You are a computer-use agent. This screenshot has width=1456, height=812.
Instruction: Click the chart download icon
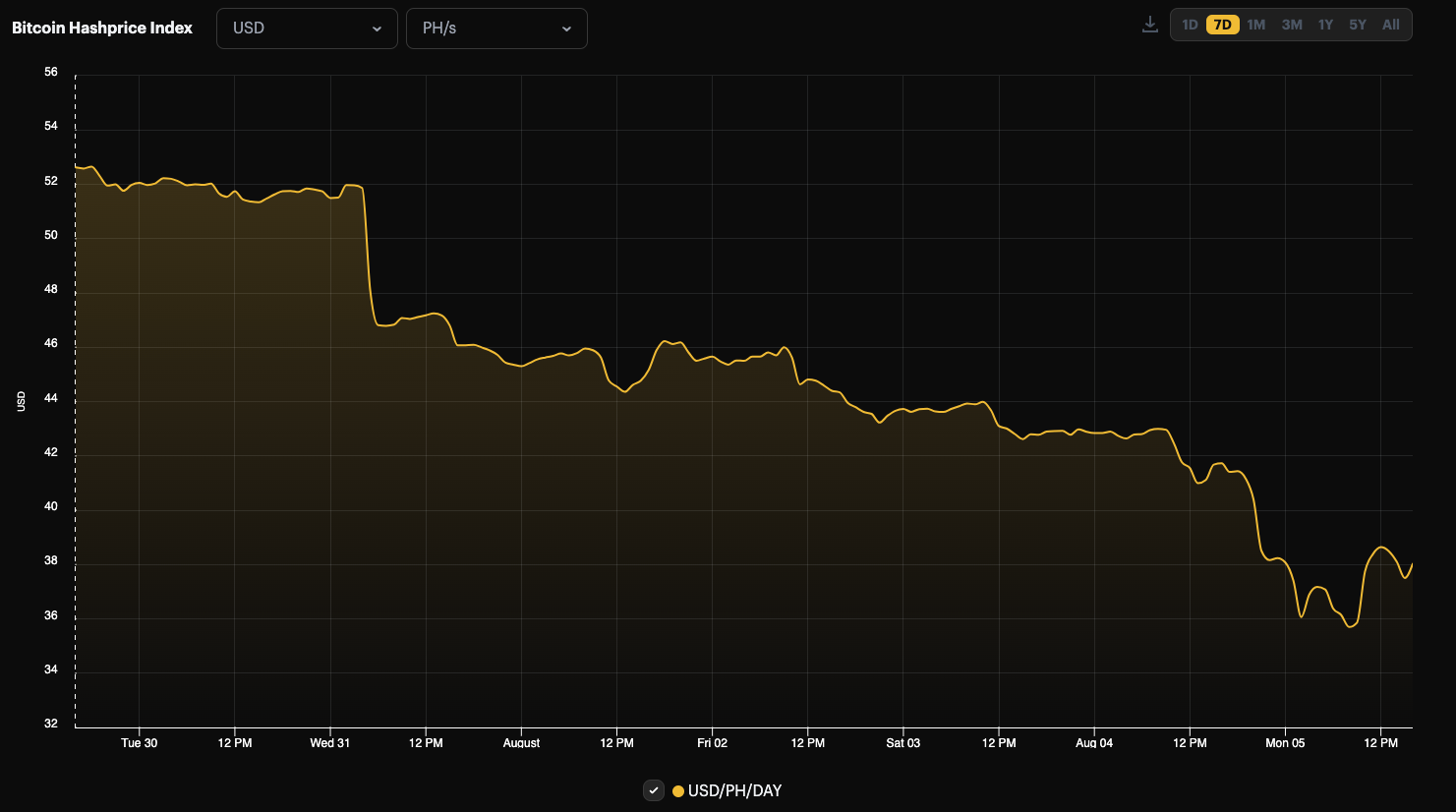[1149, 25]
